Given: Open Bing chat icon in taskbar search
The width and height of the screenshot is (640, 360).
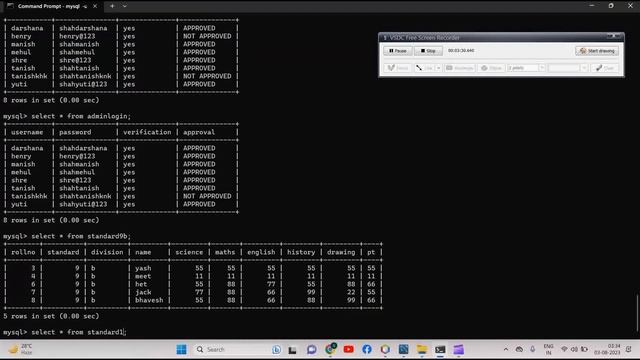Looking at the screenshot, I should tap(276, 349).
